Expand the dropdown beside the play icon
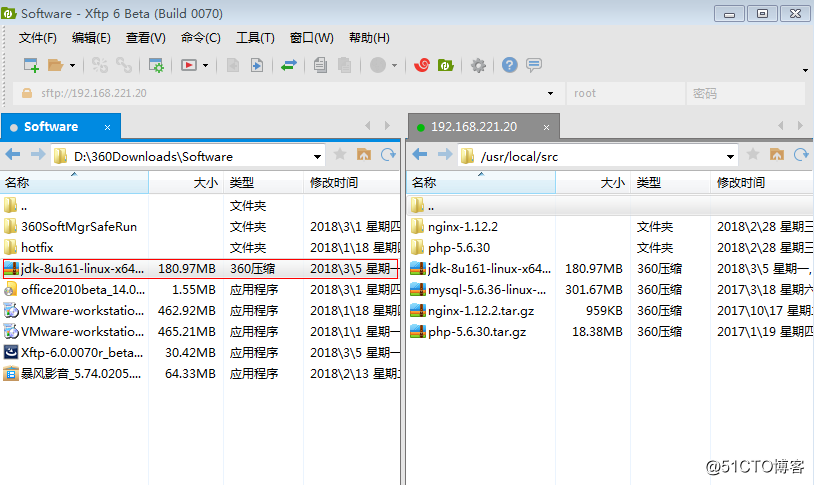Viewport: 814px width, 485px height. [206, 65]
